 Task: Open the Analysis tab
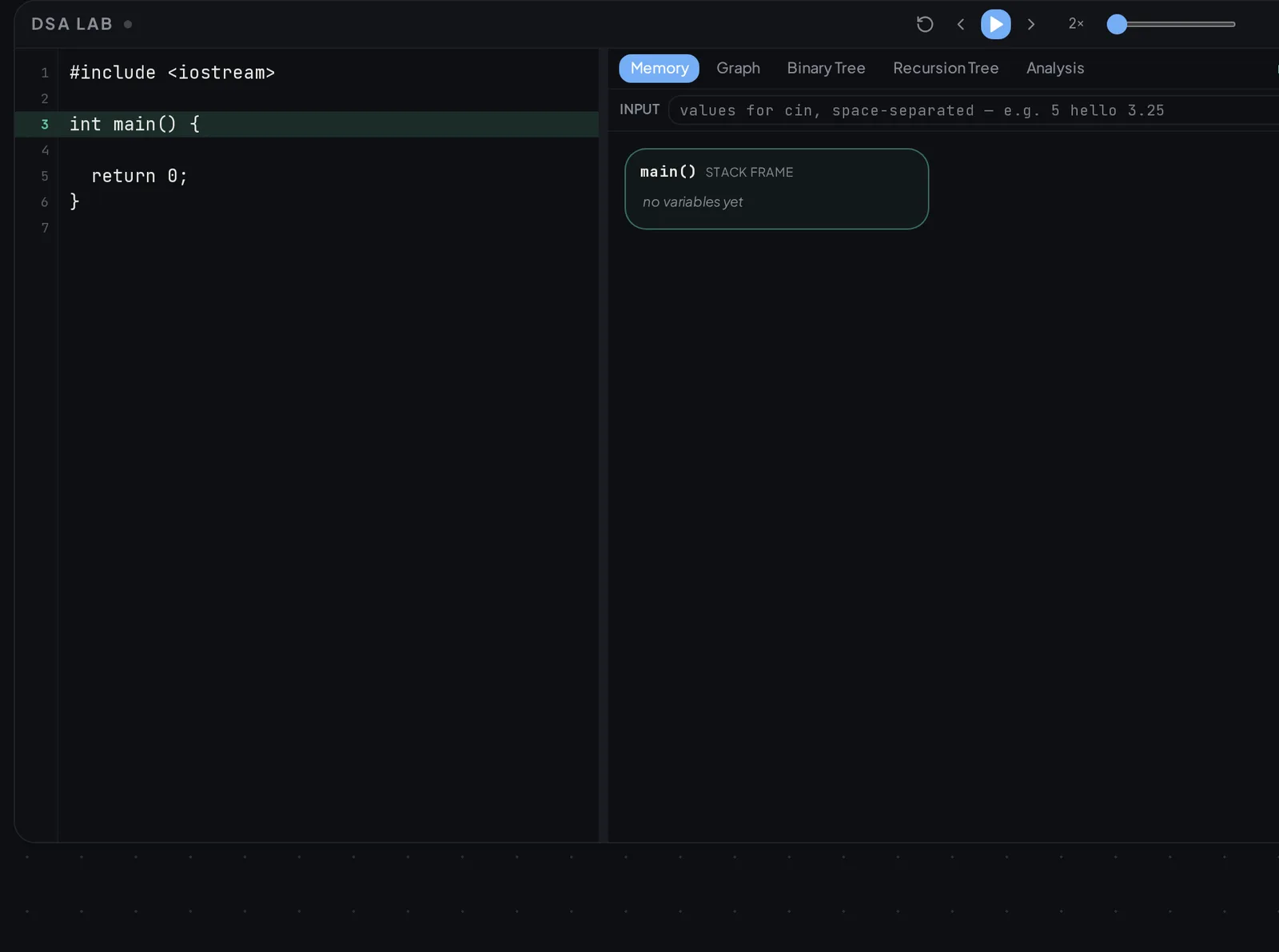coord(1055,68)
